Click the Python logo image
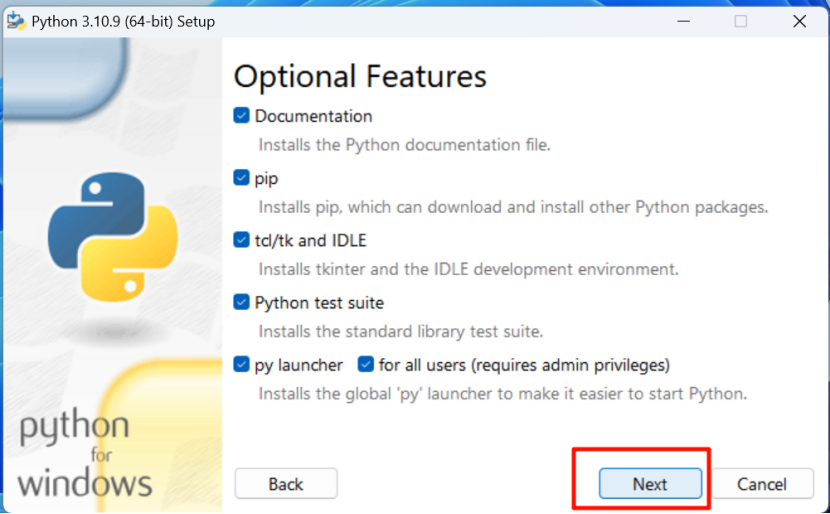 113,237
